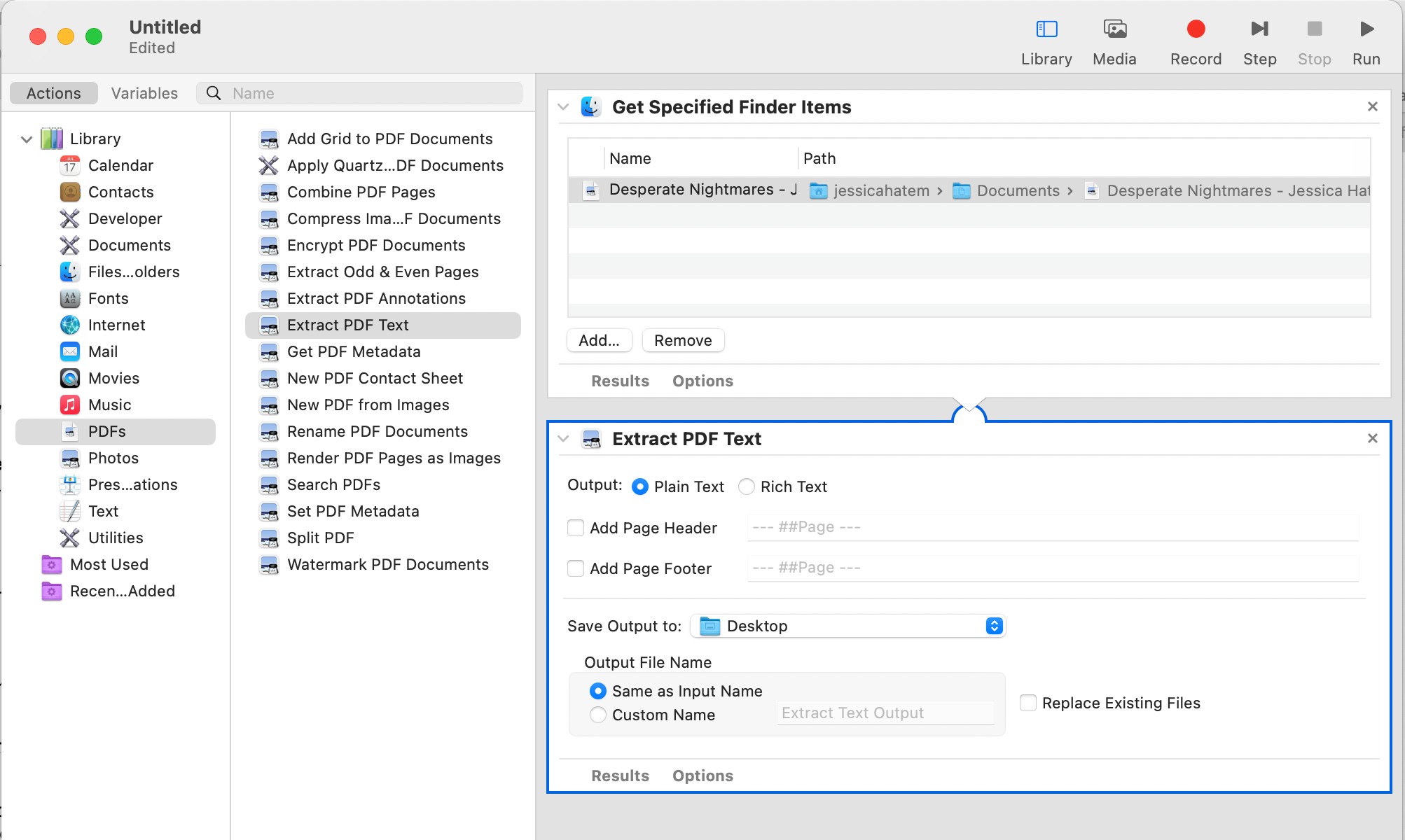Select the Search PDFs action
1405x840 pixels.
tap(333, 485)
